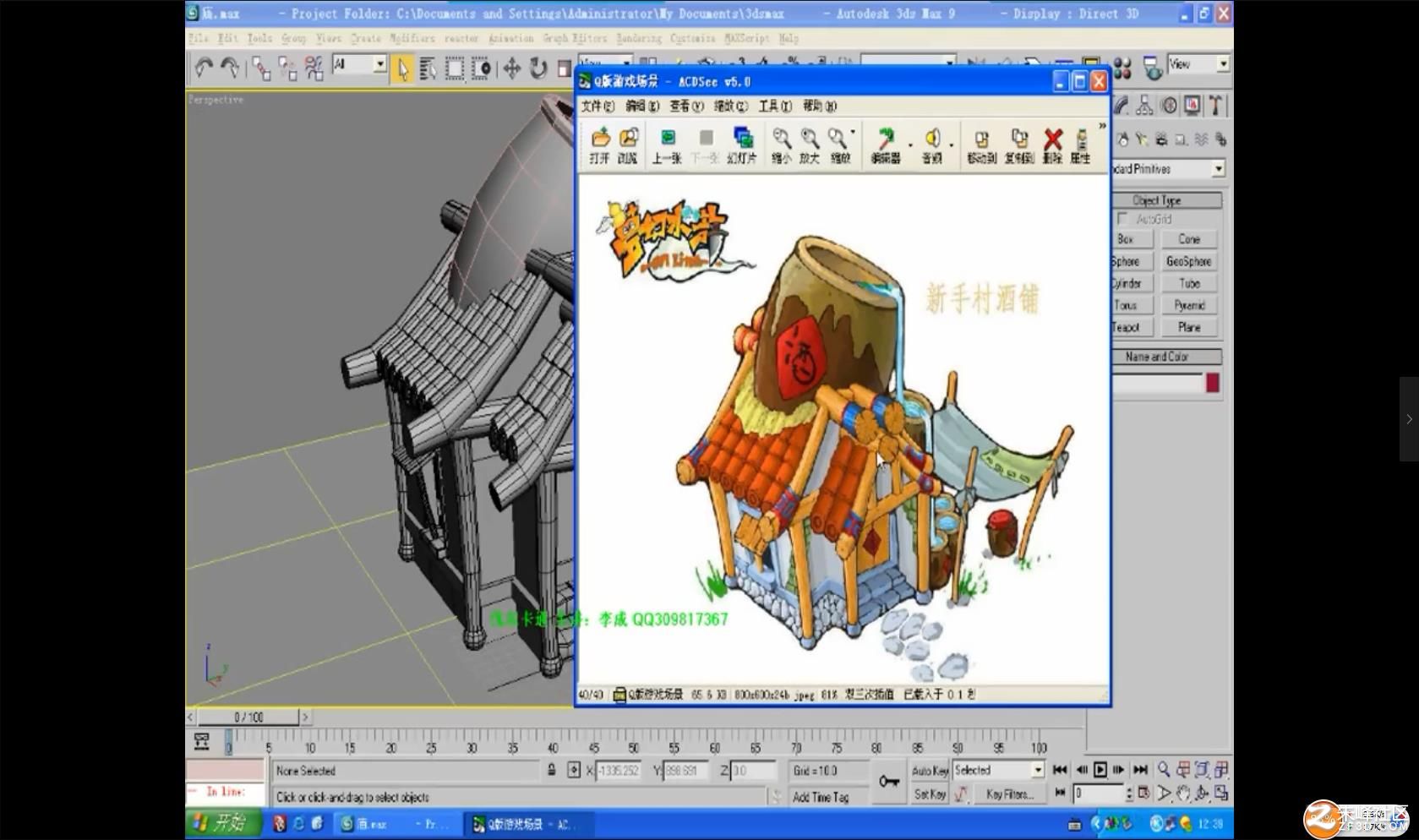This screenshot has height=840, width=1419.
Task: Activate Select and Move tool
Action: pos(511,68)
